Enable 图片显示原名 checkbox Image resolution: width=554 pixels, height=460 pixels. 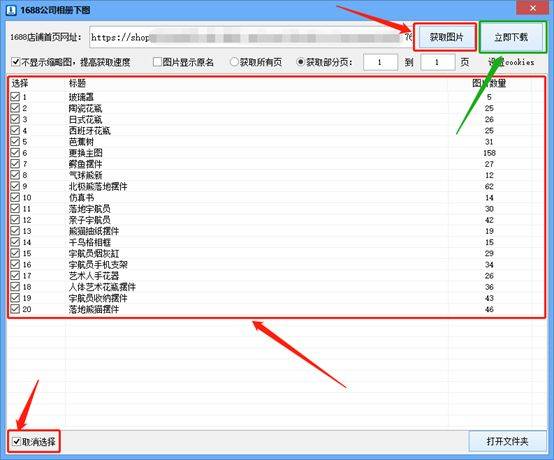[x=157, y=62]
